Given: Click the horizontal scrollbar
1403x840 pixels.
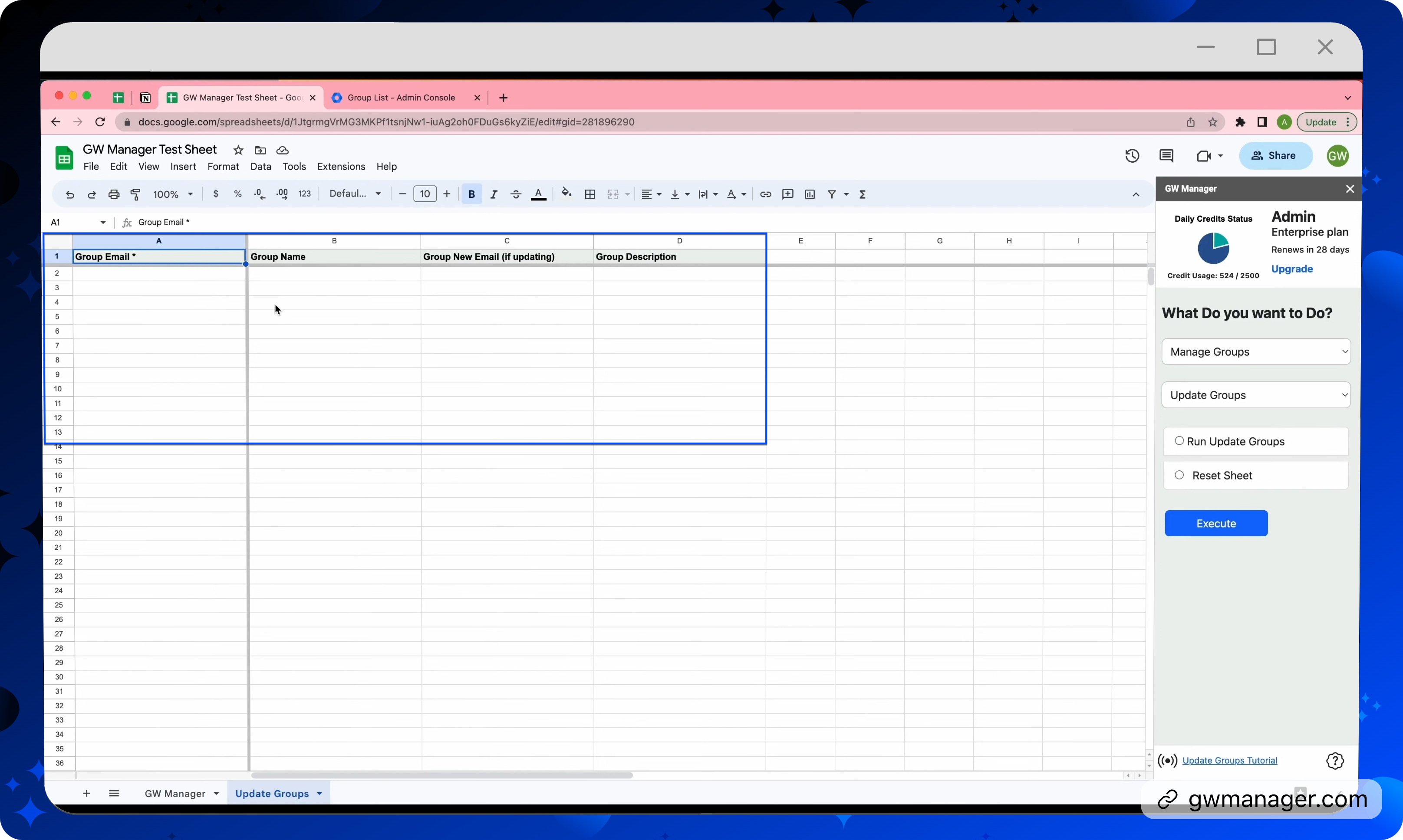Looking at the screenshot, I should pos(441,775).
